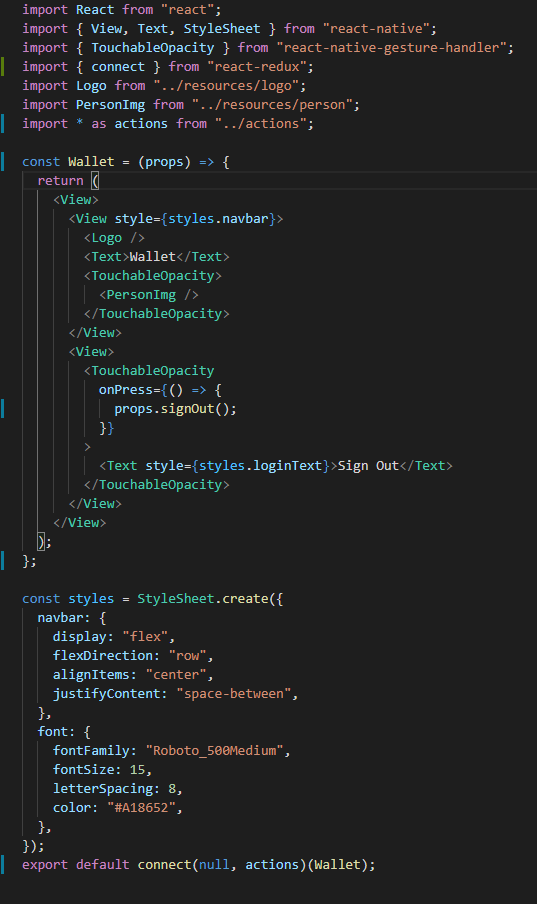Click the "../actions" import path
Screen dimensions: 537x904
tap(261, 124)
